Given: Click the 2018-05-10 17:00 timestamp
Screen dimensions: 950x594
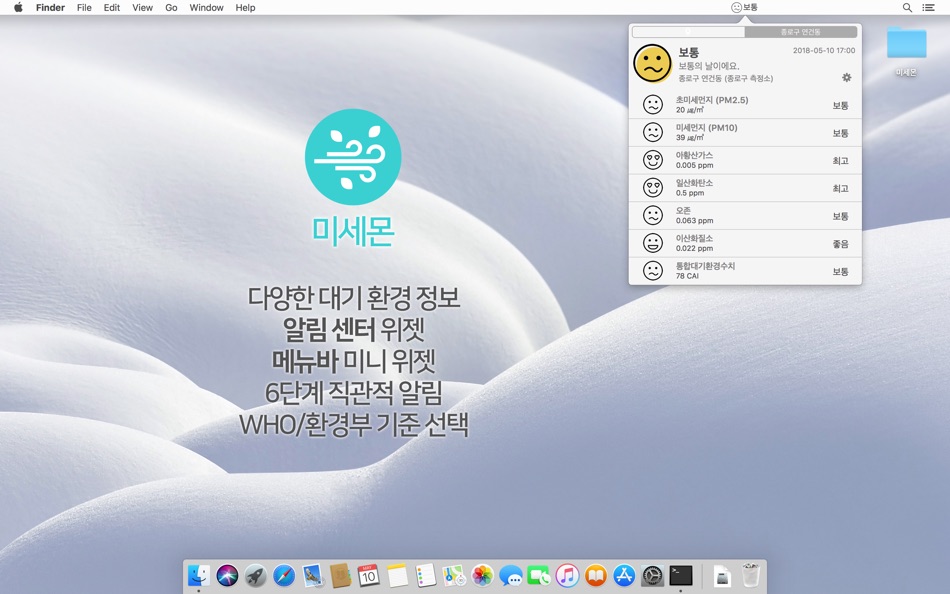Looking at the screenshot, I should click(x=824, y=50).
